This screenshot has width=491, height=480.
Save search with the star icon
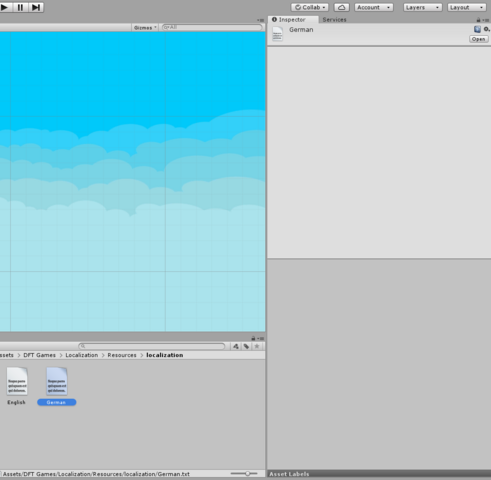point(257,346)
